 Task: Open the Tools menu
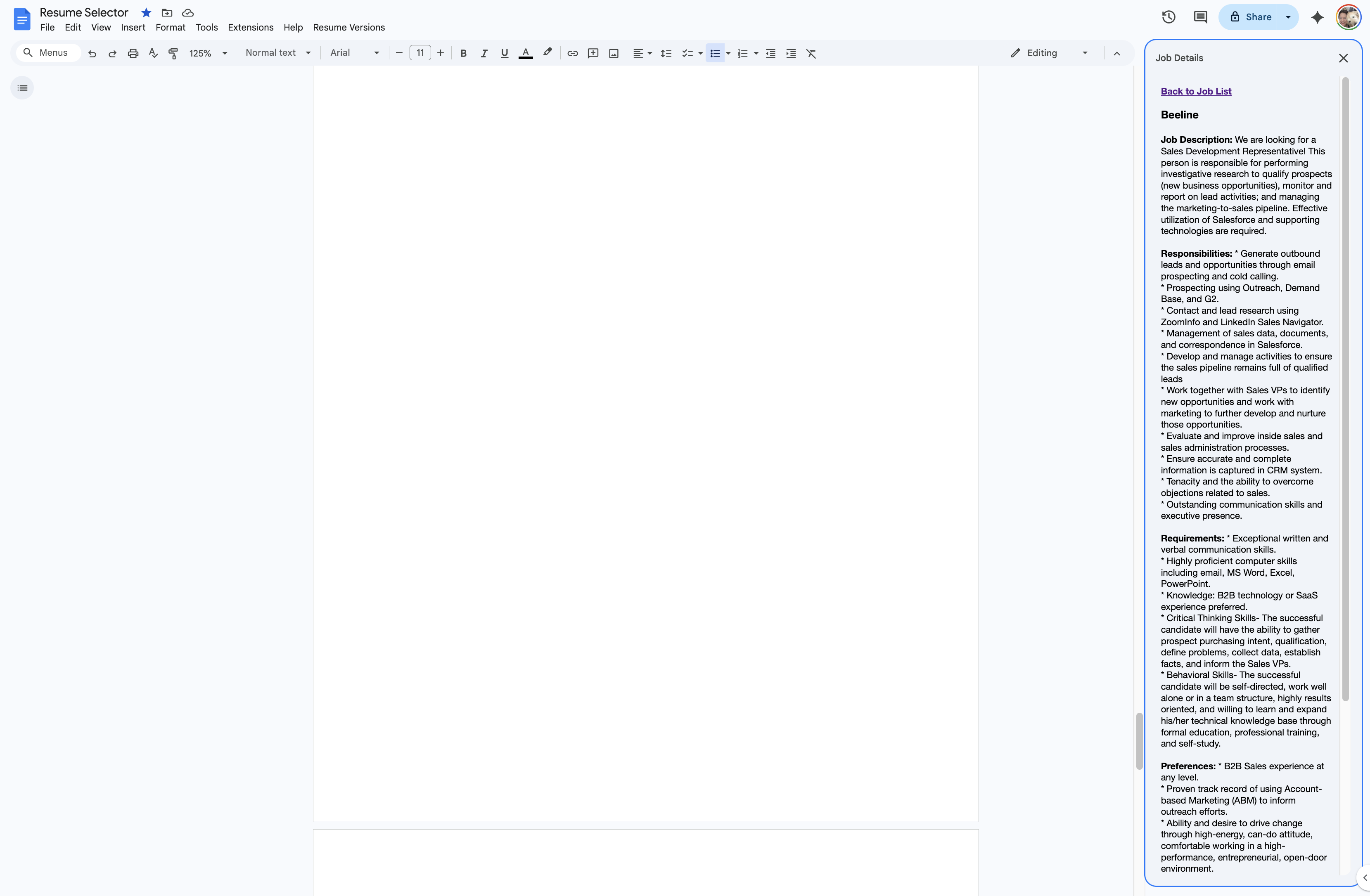point(206,27)
